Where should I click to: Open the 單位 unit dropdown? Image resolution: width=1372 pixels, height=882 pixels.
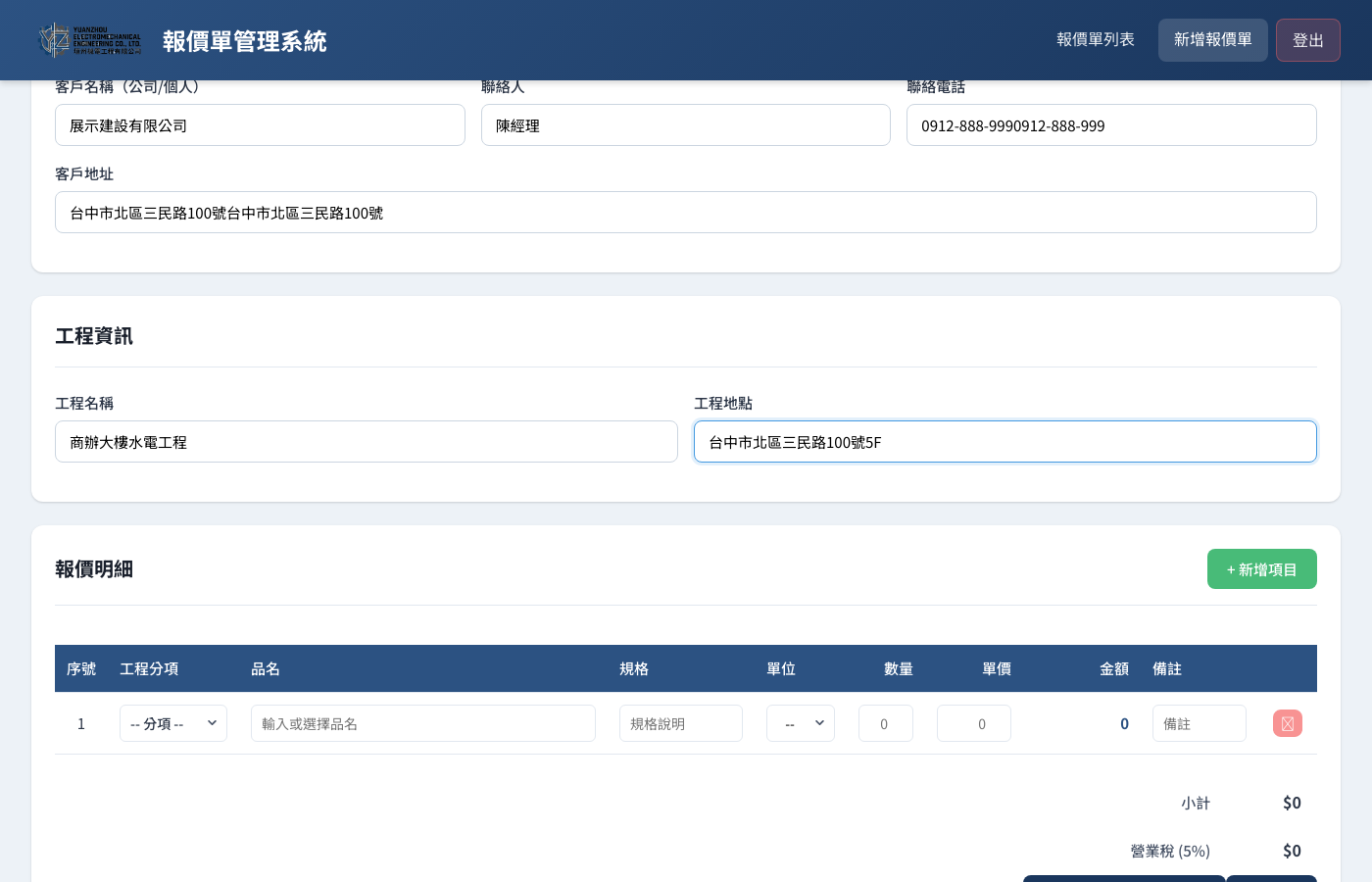coord(800,723)
